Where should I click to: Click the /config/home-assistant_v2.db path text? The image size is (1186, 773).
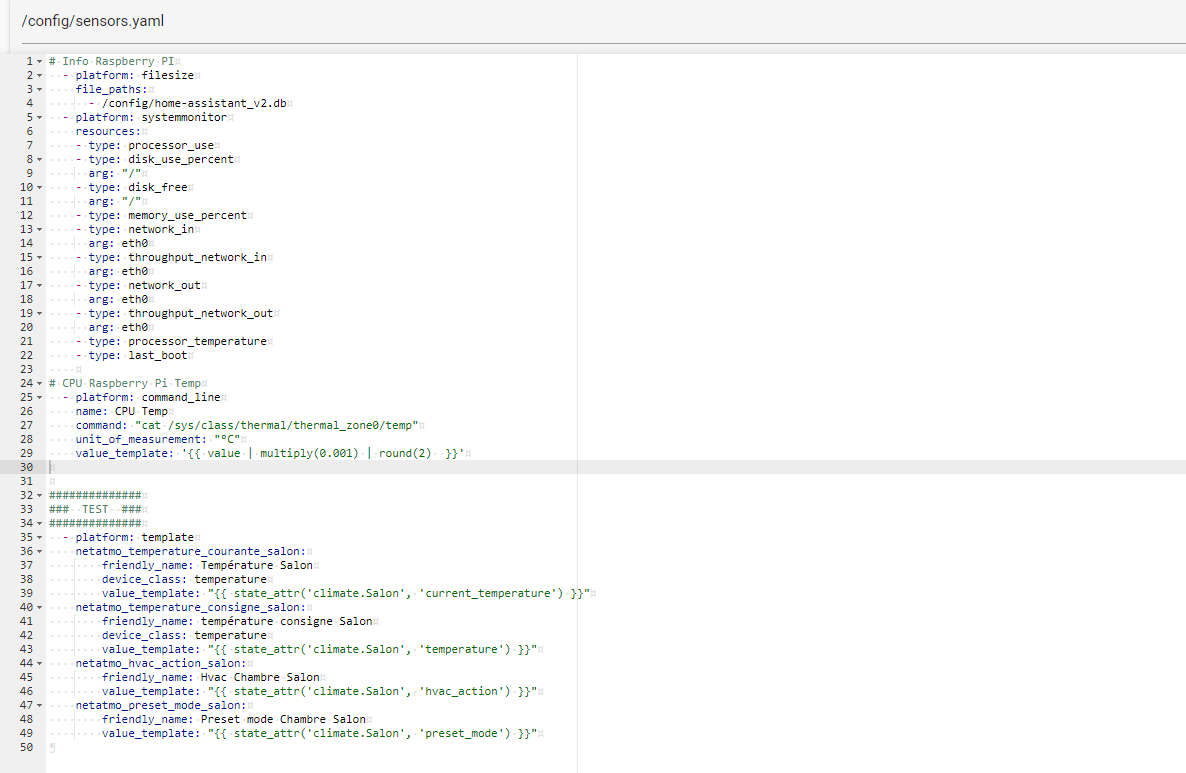[x=194, y=104]
